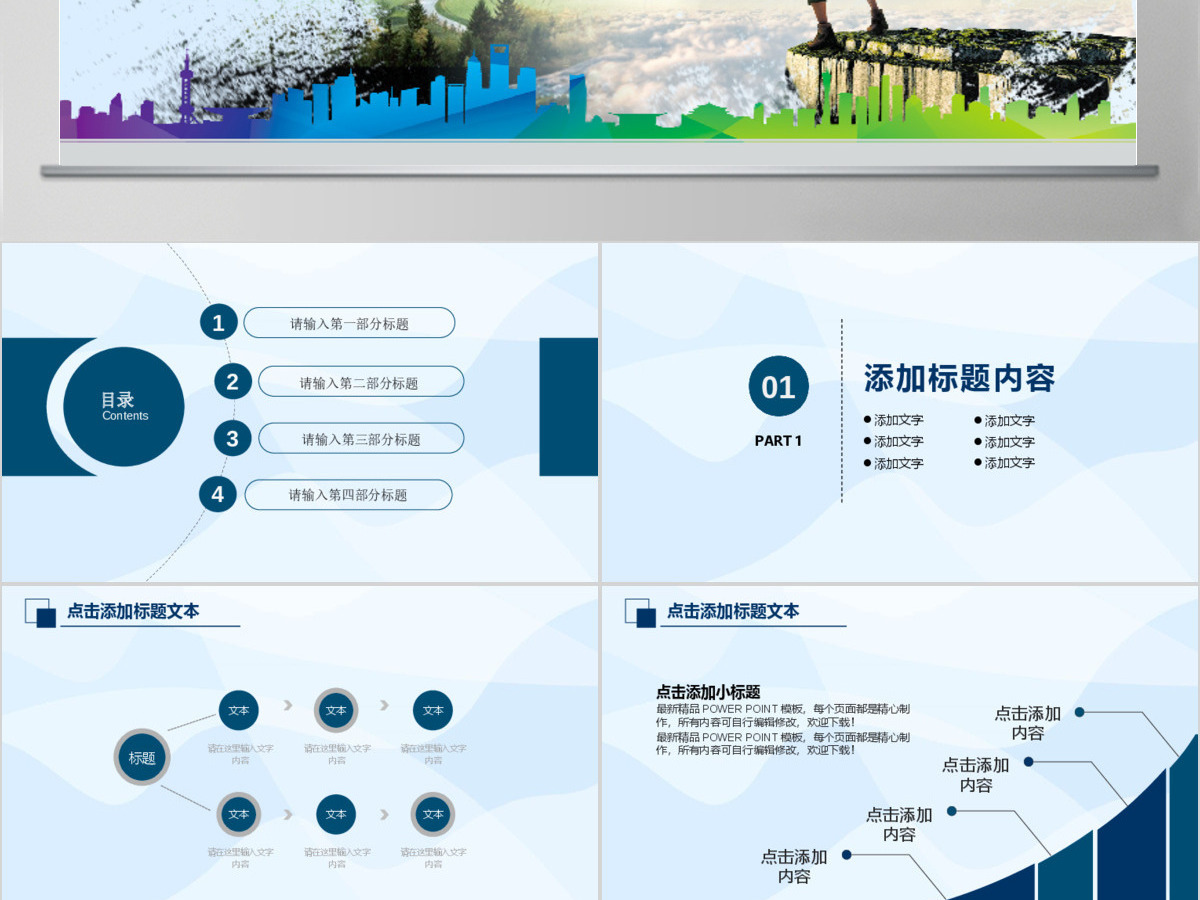1200x900 pixels.
Task: Click the 01 circle on the PART 1 slide
Action: coord(778,386)
